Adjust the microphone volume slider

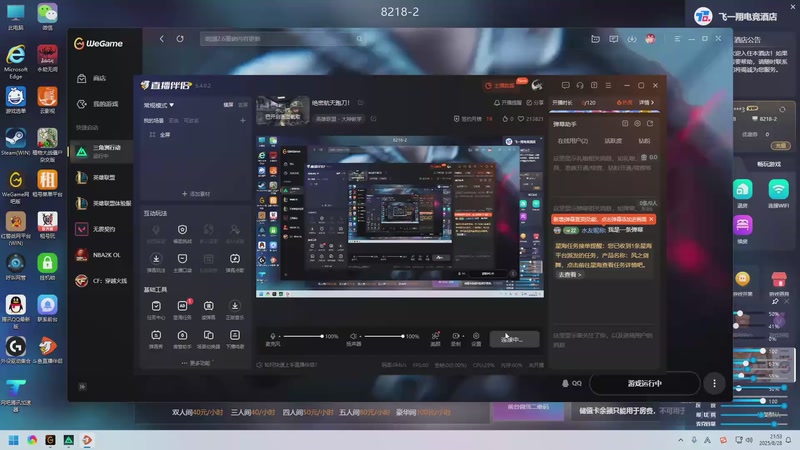coord(303,336)
